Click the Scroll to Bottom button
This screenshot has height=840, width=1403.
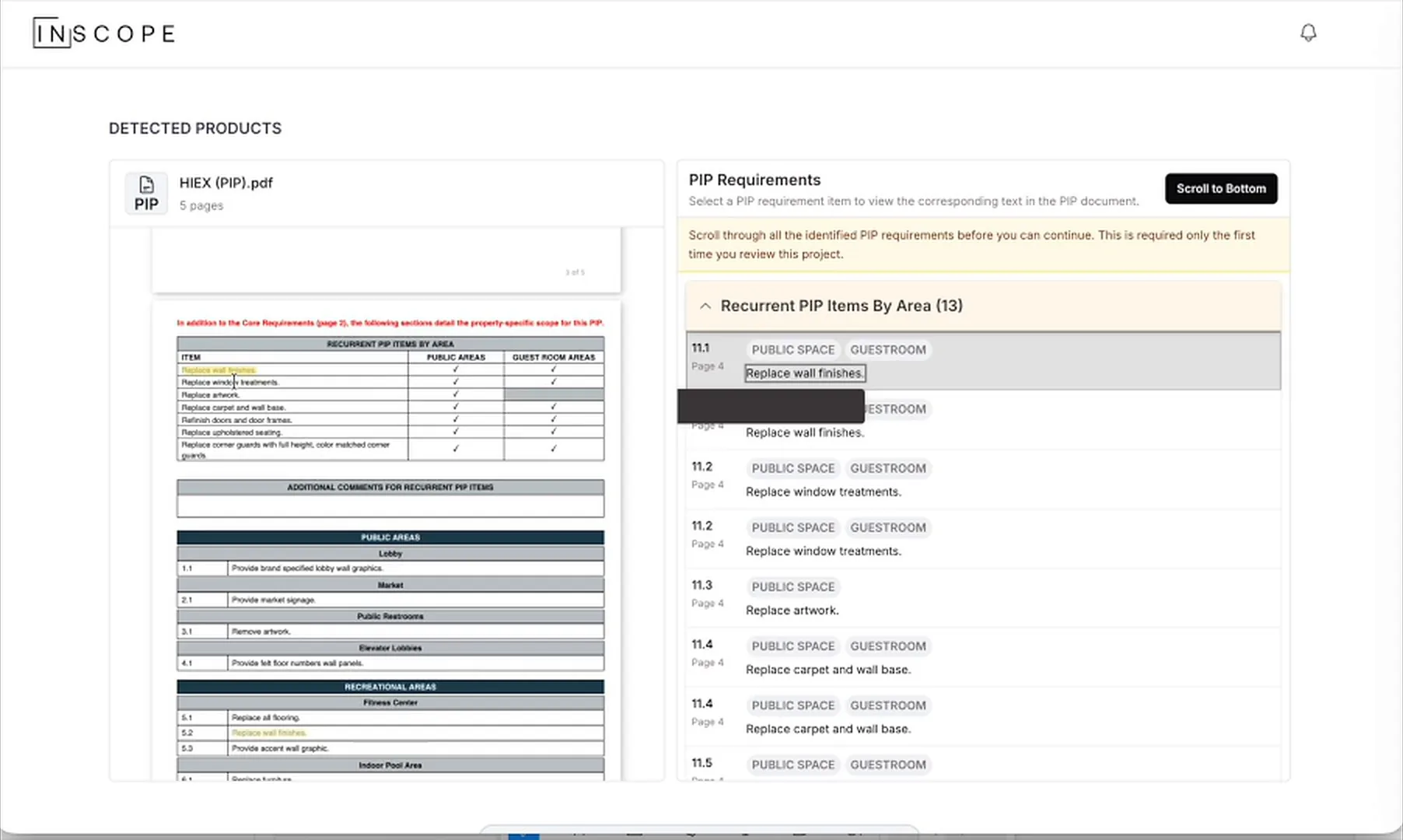[1221, 188]
